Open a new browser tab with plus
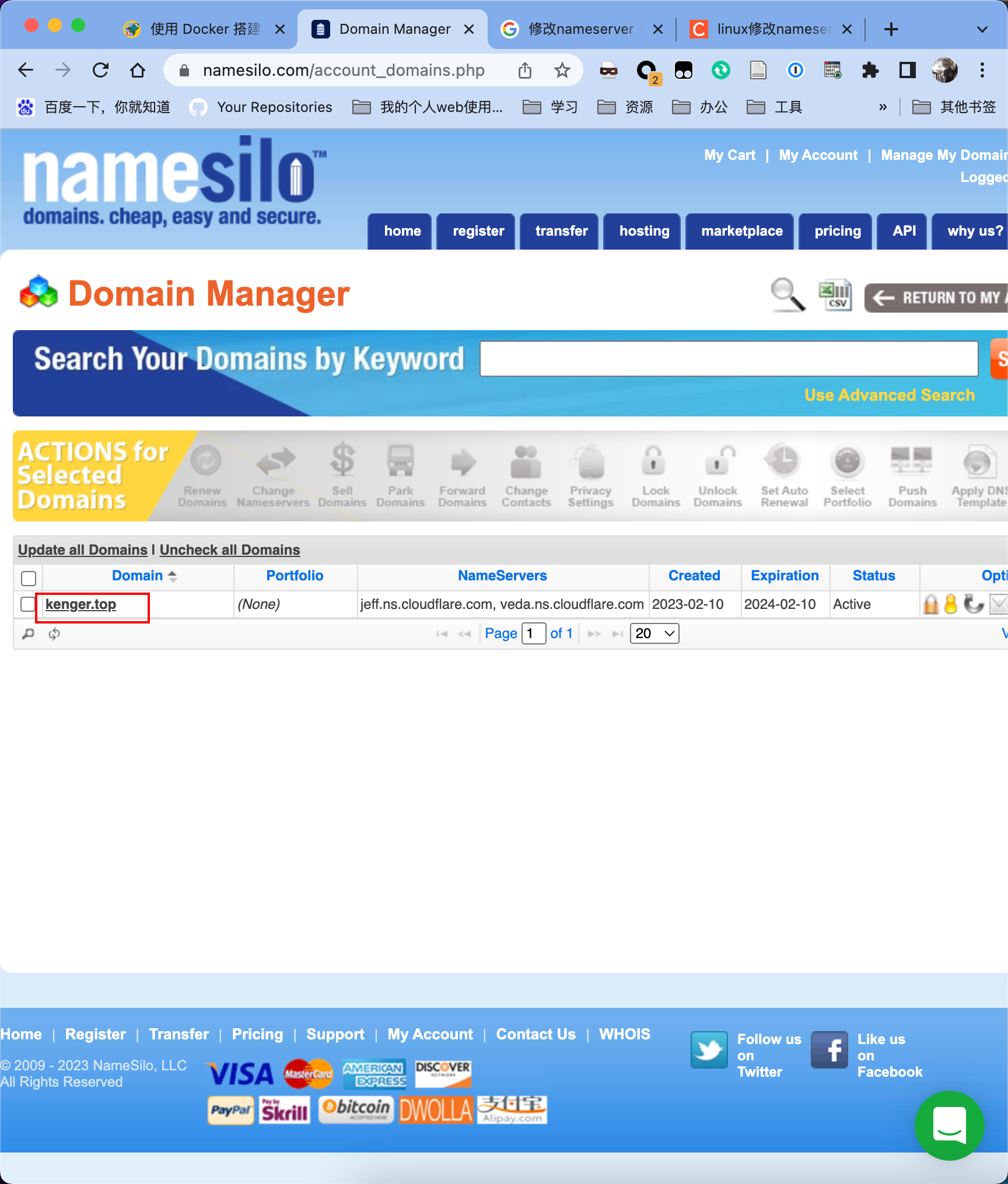Screen dimensions: 1008x1184 pyautogui.click(x=891, y=29)
